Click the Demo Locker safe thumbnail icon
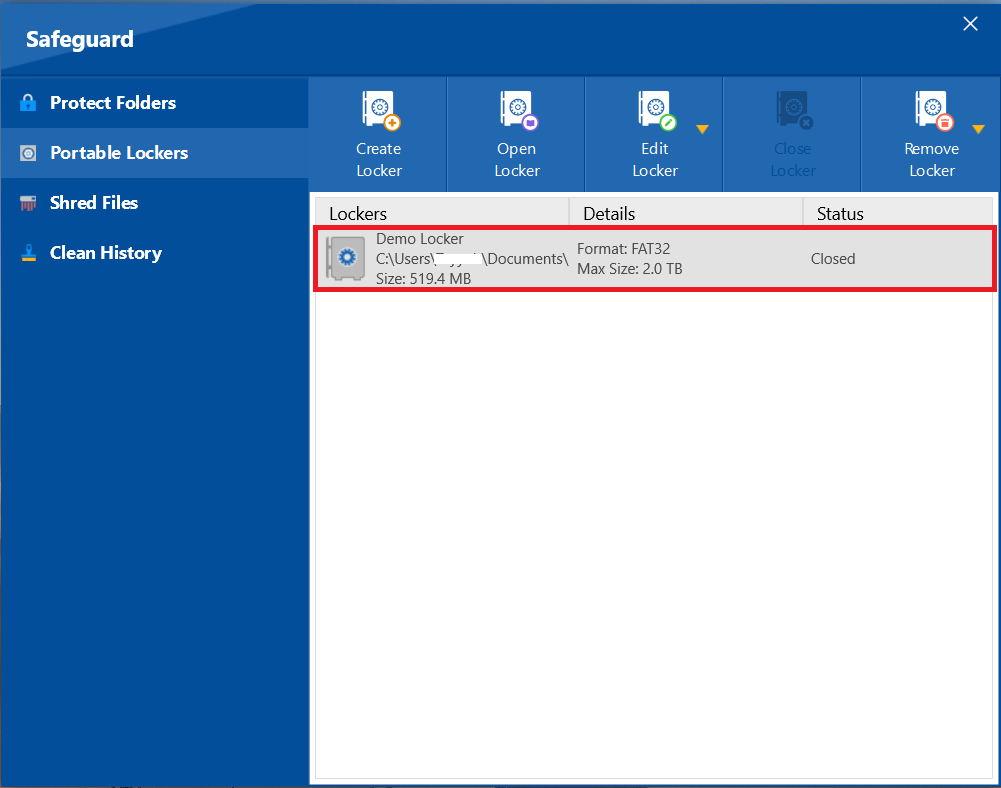 coord(345,258)
